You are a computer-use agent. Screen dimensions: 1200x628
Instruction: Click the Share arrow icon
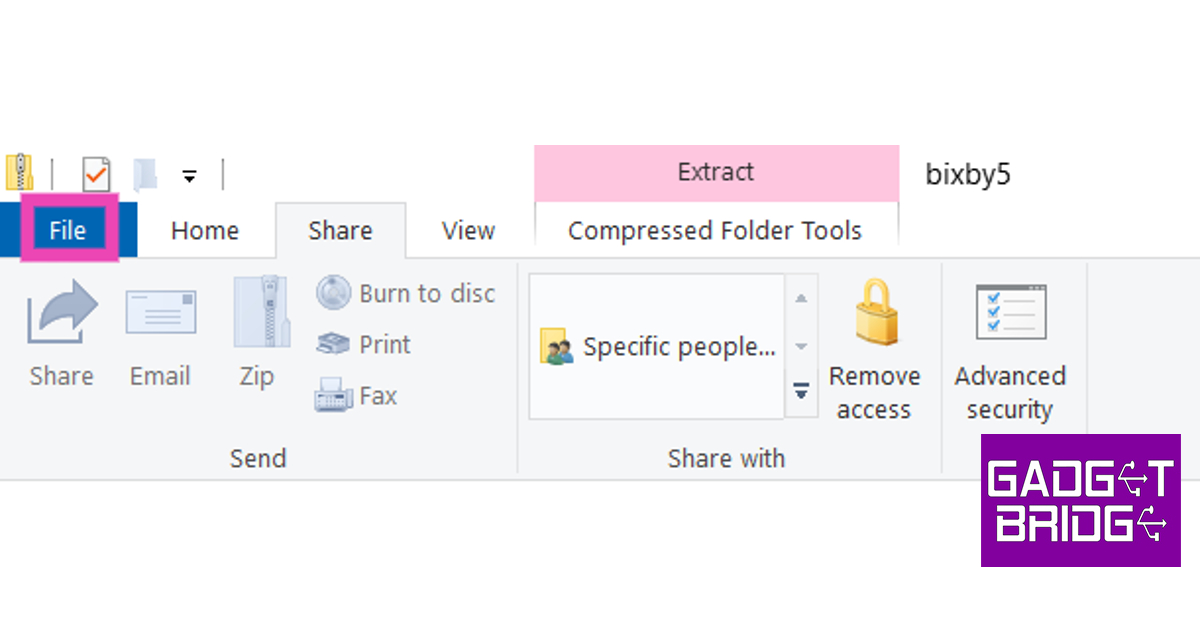coord(62,313)
